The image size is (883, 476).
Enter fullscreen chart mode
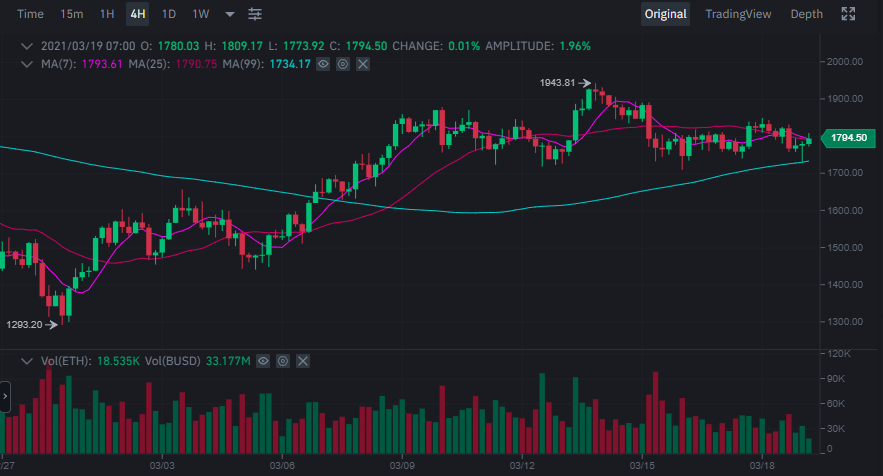[x=848, y=14]
